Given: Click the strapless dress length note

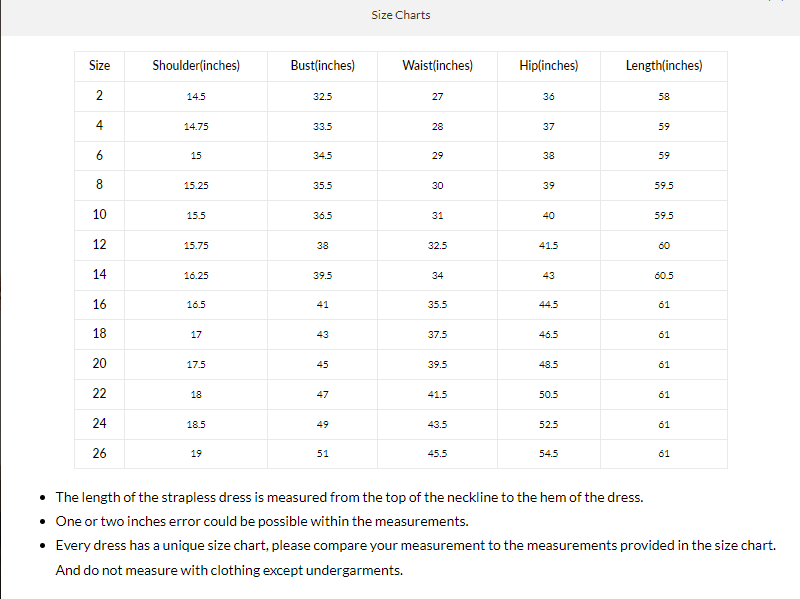Looking at the screenshot, I should coord(349,497).
